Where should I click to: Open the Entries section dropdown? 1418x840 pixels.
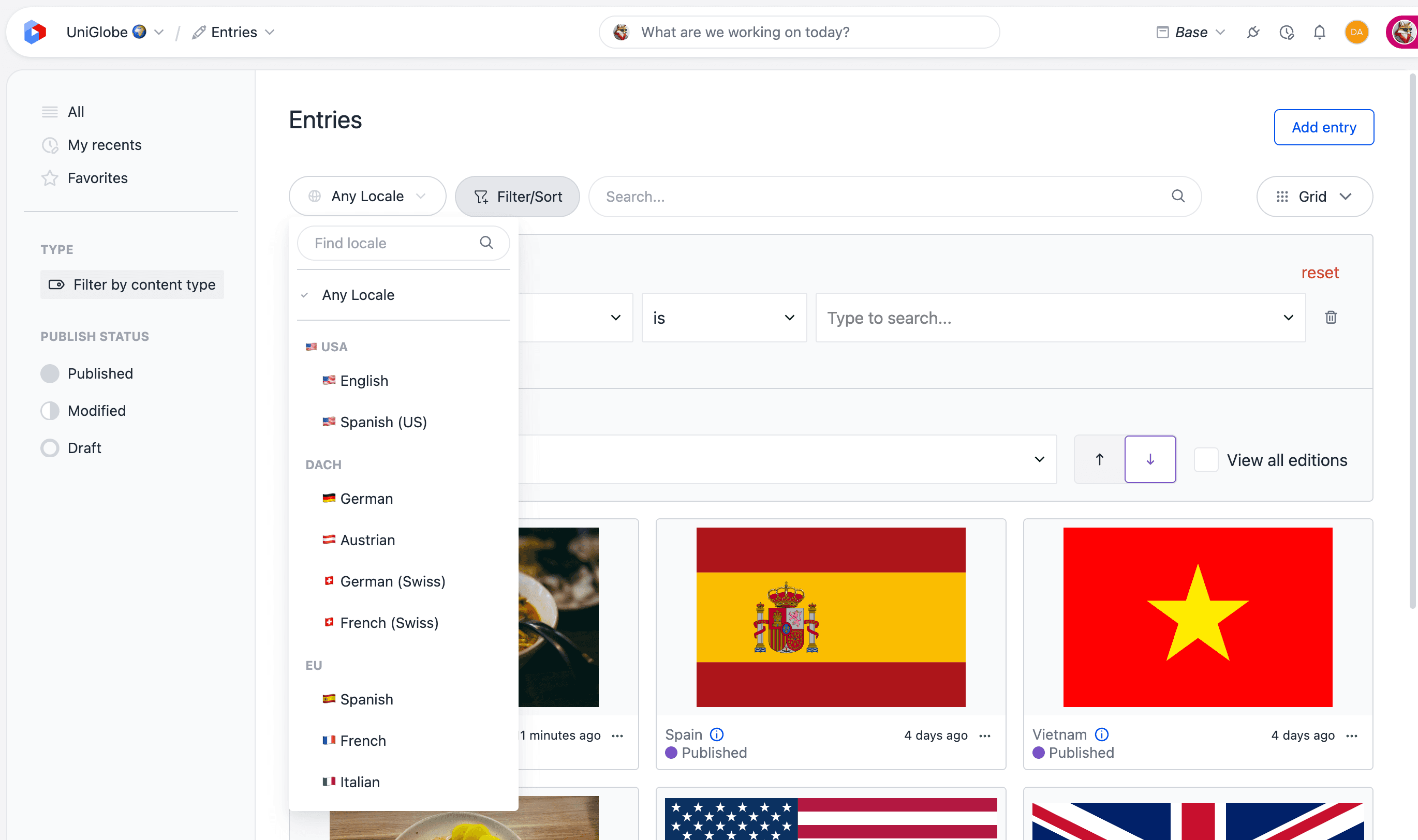pos(233,32)
